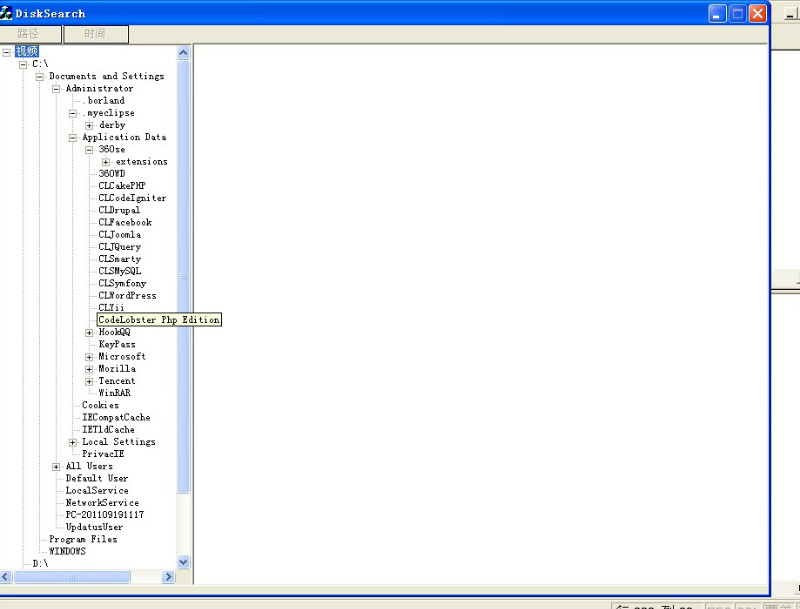
Task: Minimize the DiskSearch window
Action: [x=717, y=14]
